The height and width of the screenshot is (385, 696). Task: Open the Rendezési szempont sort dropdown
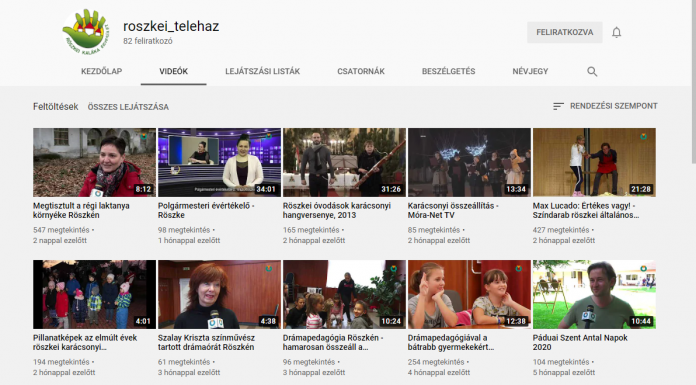pos(605,106)
